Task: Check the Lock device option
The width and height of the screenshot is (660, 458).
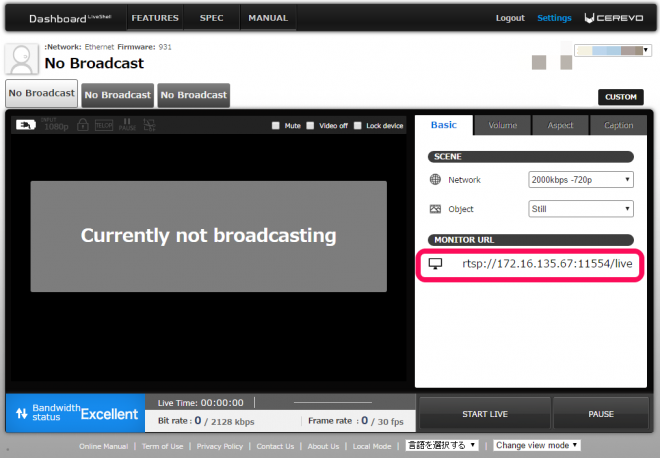Action: [x=358, y=126]
